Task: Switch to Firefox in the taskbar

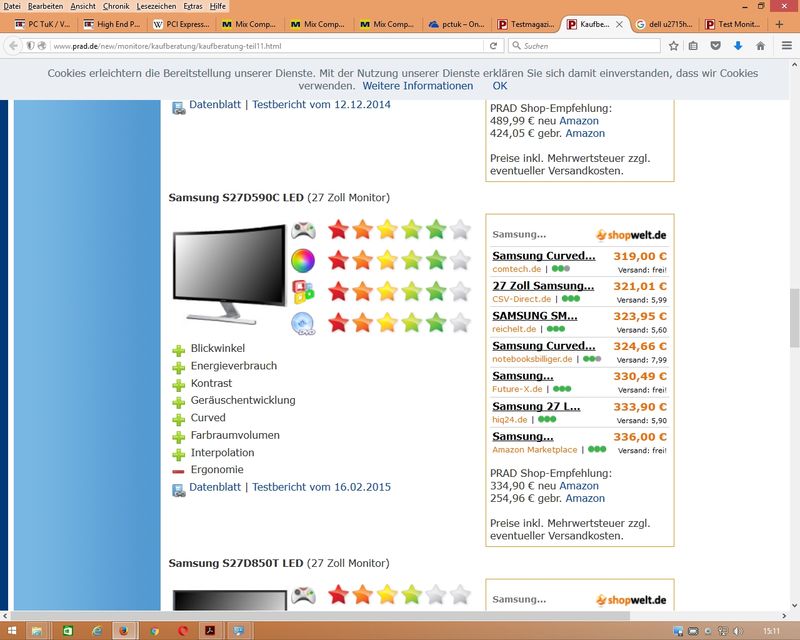Action: 124,631
